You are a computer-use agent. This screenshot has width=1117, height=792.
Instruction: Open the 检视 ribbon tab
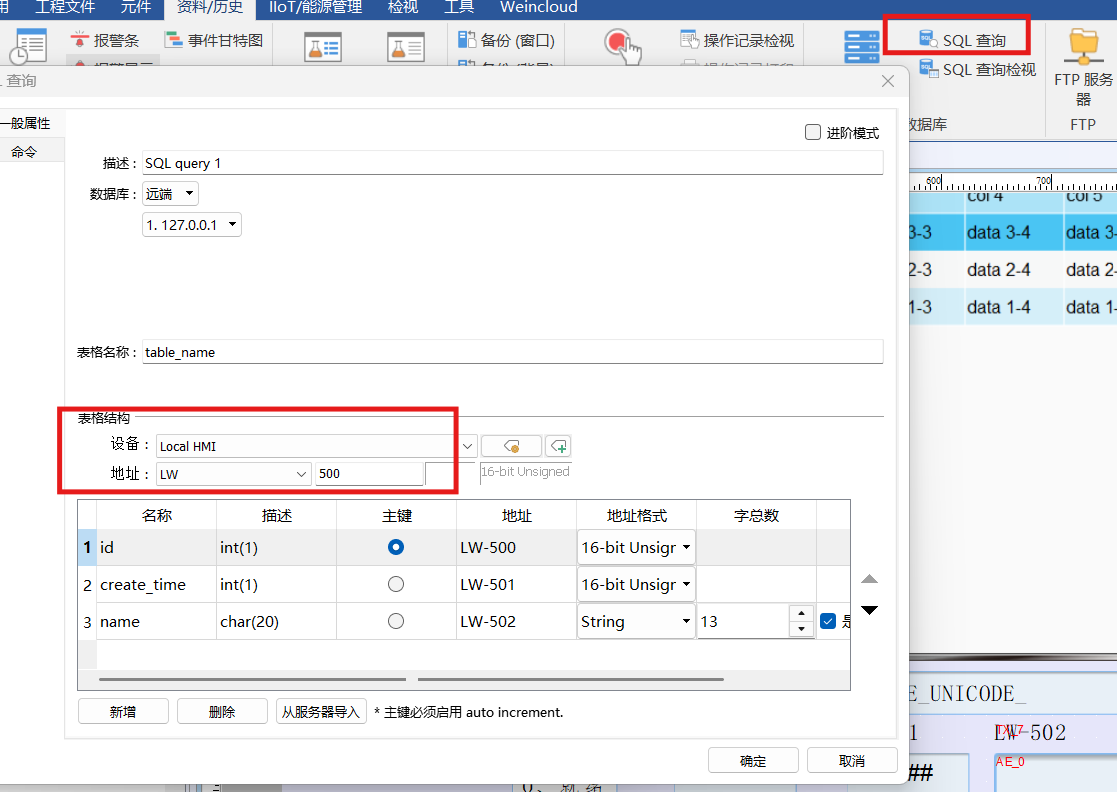pos(402,8)
